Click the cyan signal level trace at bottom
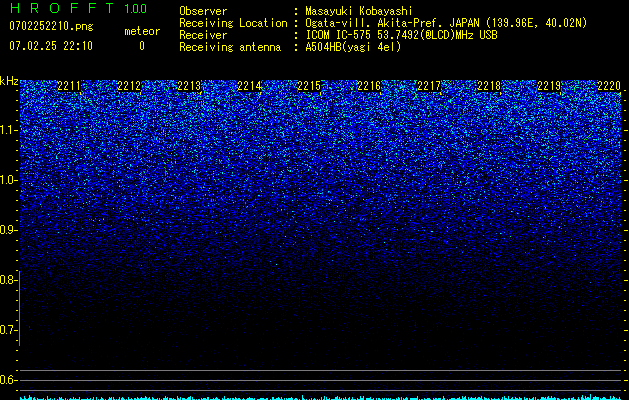 pyautogui.click(x=320, y=398)
